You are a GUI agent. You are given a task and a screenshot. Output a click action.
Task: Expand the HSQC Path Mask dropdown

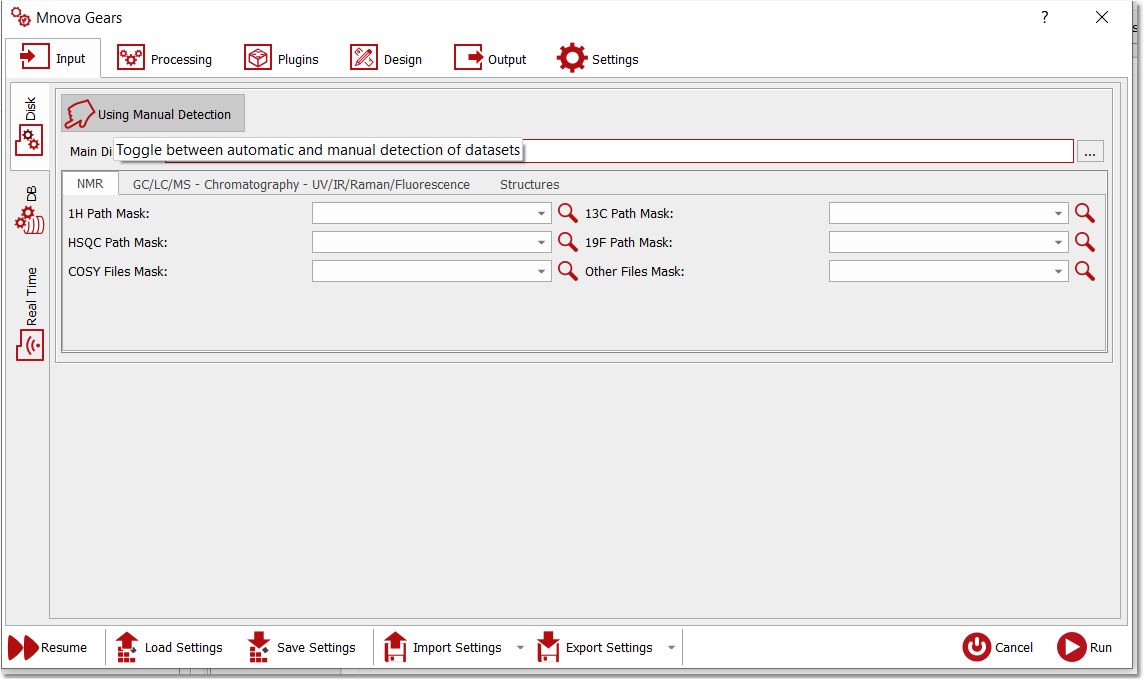click(541, 242)
